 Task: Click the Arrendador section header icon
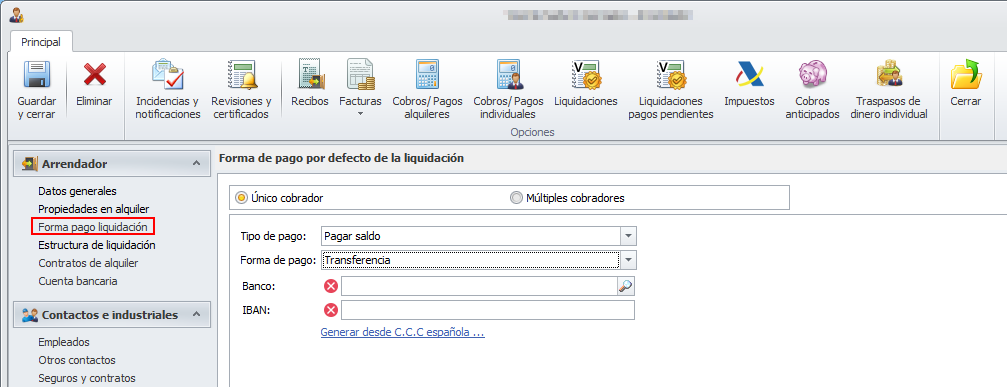point(30,164)
